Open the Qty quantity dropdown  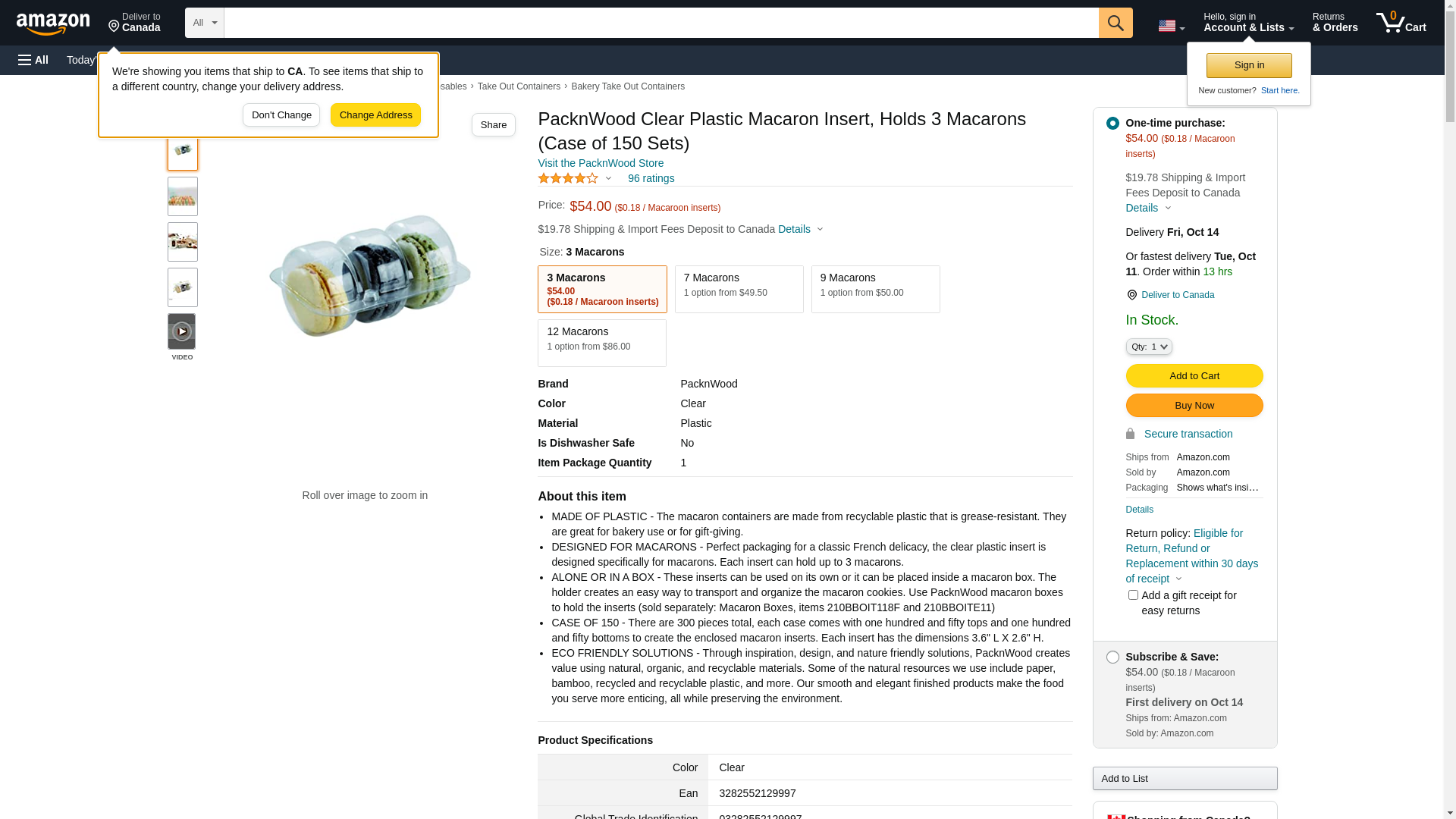pyautogui.click(x=1148, y=347)
